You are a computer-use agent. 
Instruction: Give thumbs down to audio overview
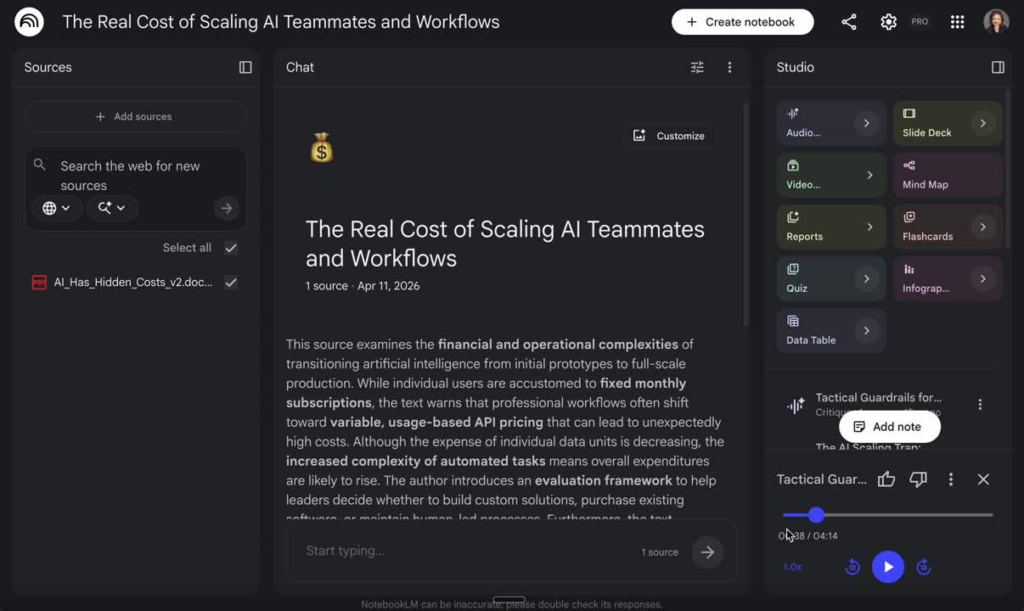click(x=918, y=479)
